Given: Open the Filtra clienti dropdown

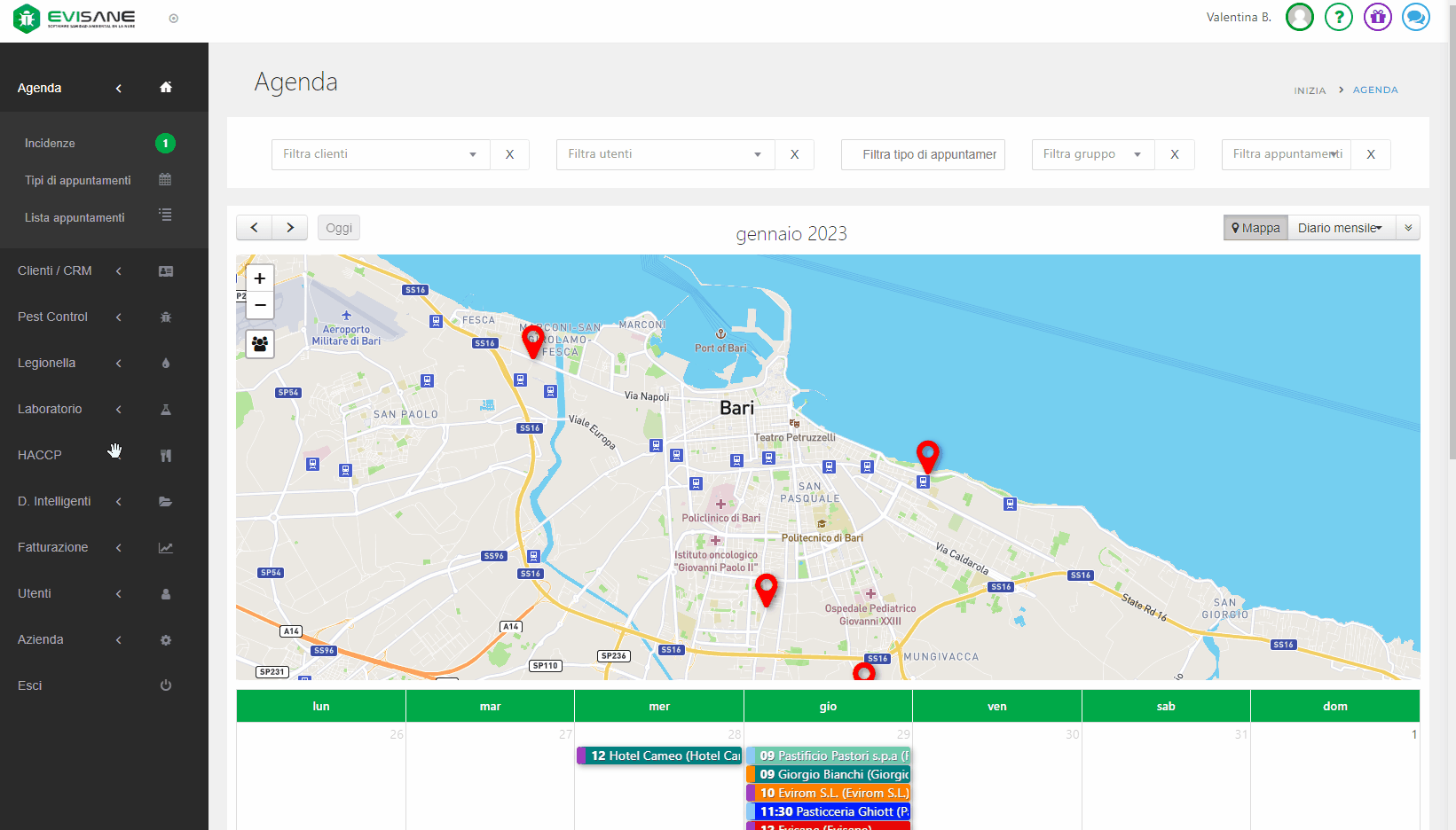Looking at the screenshot, I should pos(380,154).
